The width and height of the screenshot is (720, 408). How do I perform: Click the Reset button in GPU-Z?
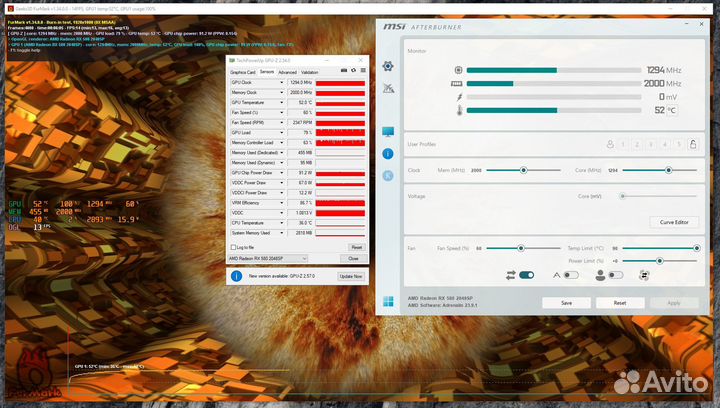(x=357, y=247)
